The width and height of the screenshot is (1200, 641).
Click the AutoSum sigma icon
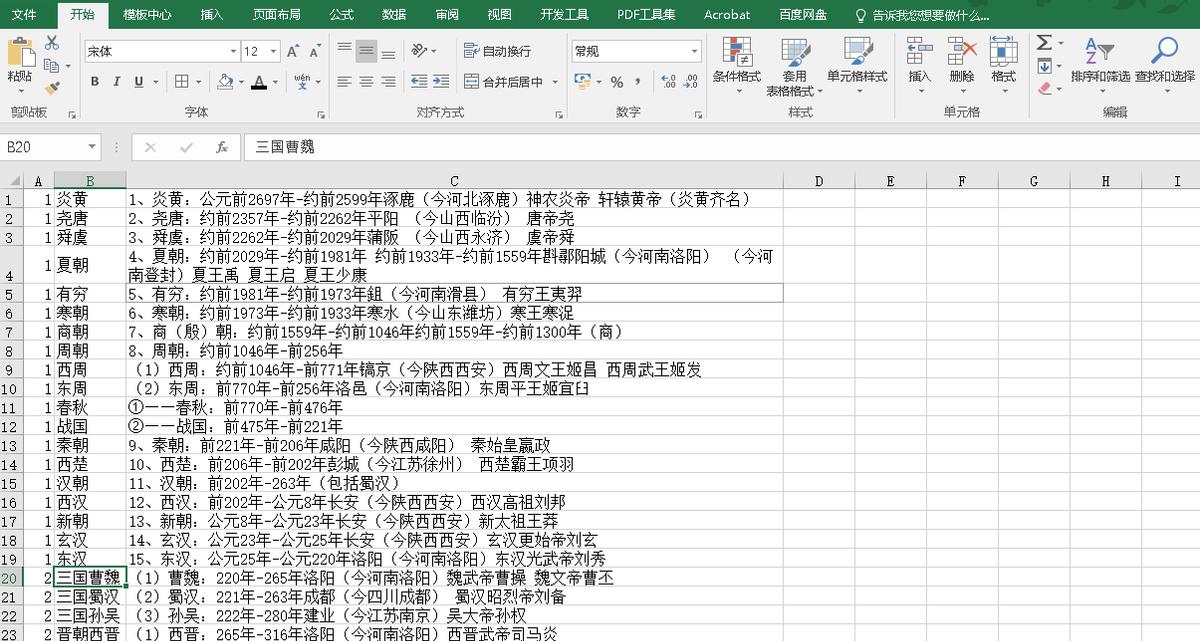[1044, 43]
